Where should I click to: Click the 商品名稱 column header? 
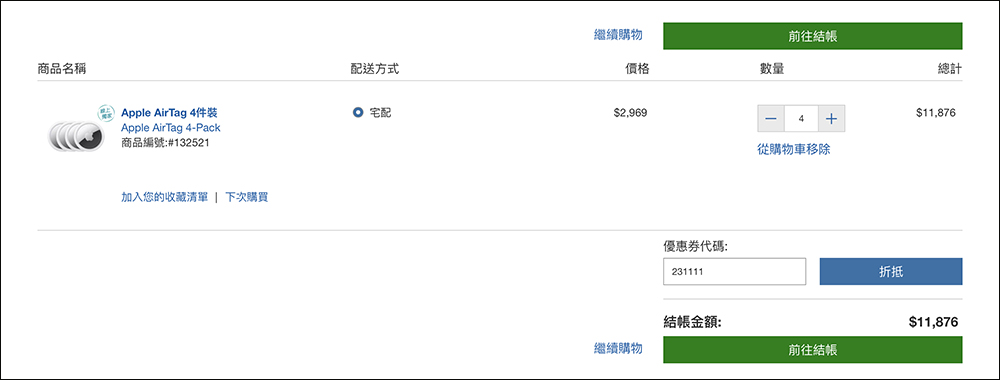pyautogui.click(x=62, y=69)
